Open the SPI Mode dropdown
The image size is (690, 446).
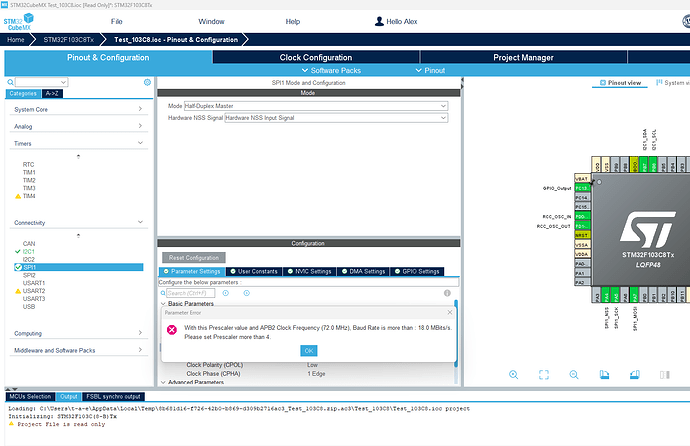[316, 106]
